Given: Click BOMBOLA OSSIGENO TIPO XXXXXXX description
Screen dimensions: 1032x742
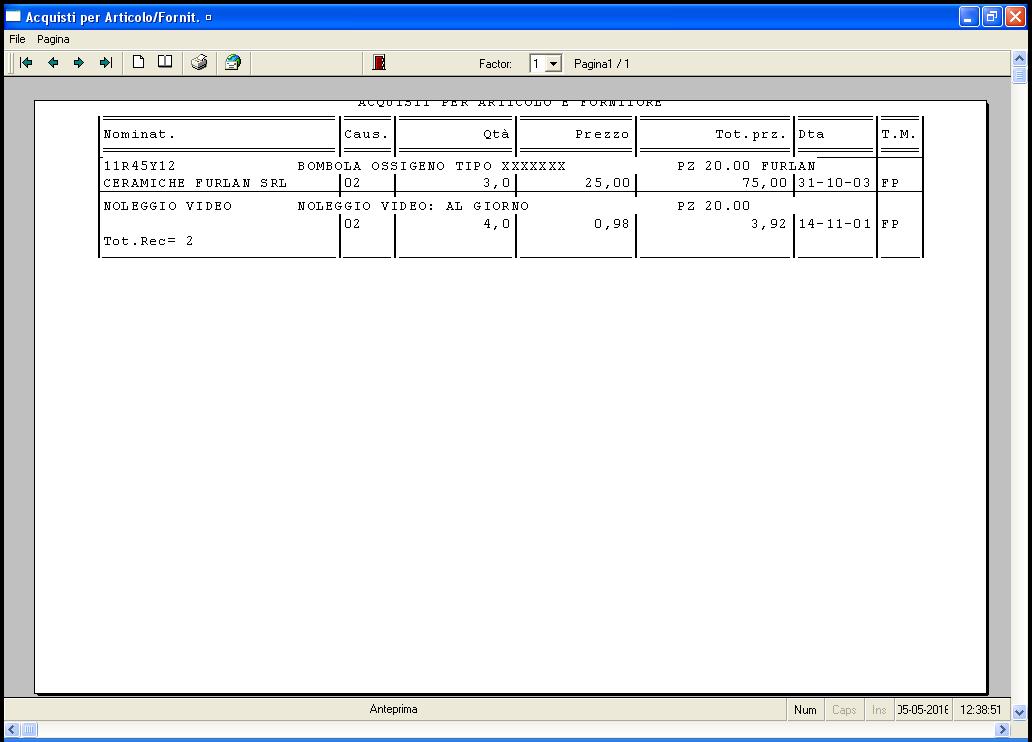Looking at the screenshot, I should coord(432,166).
